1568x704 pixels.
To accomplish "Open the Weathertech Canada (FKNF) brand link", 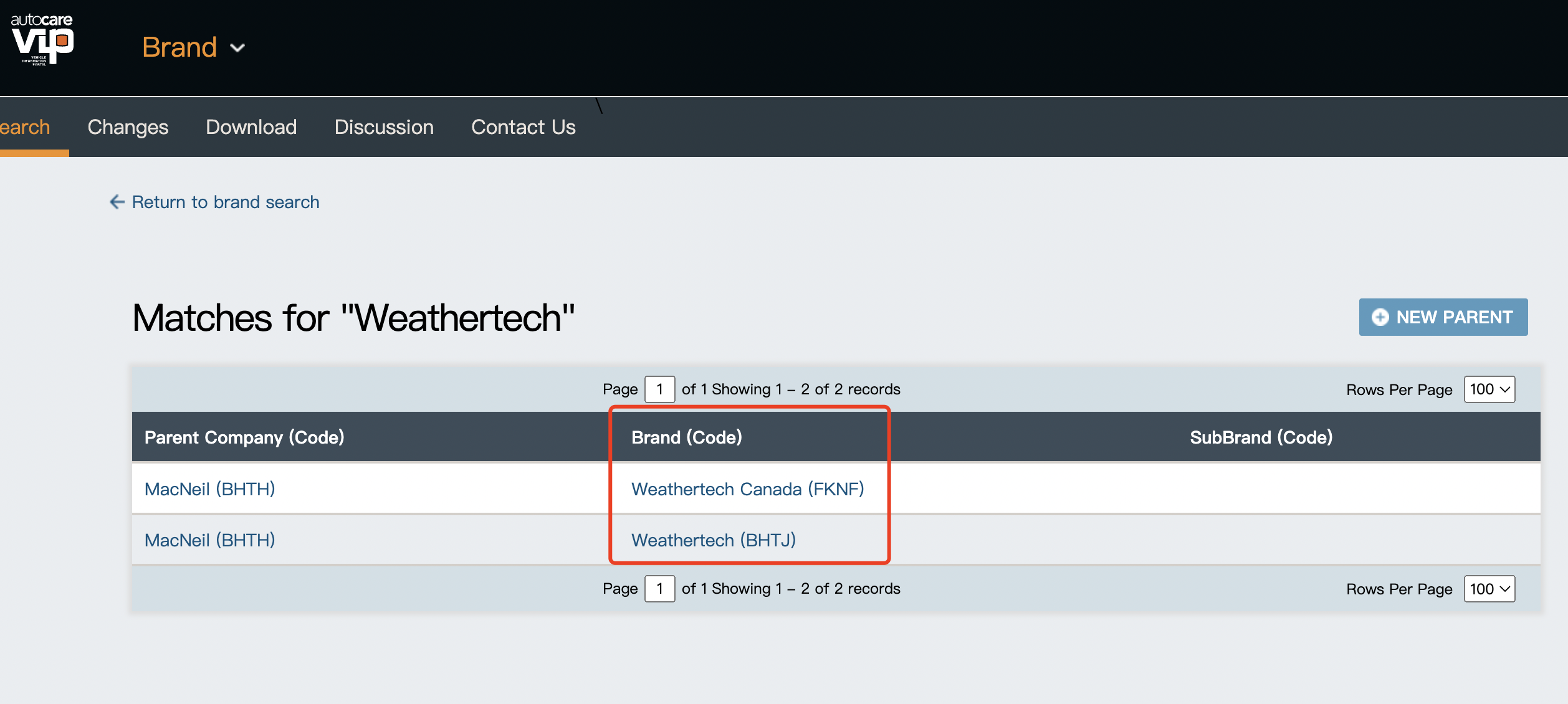I will 747,489.
